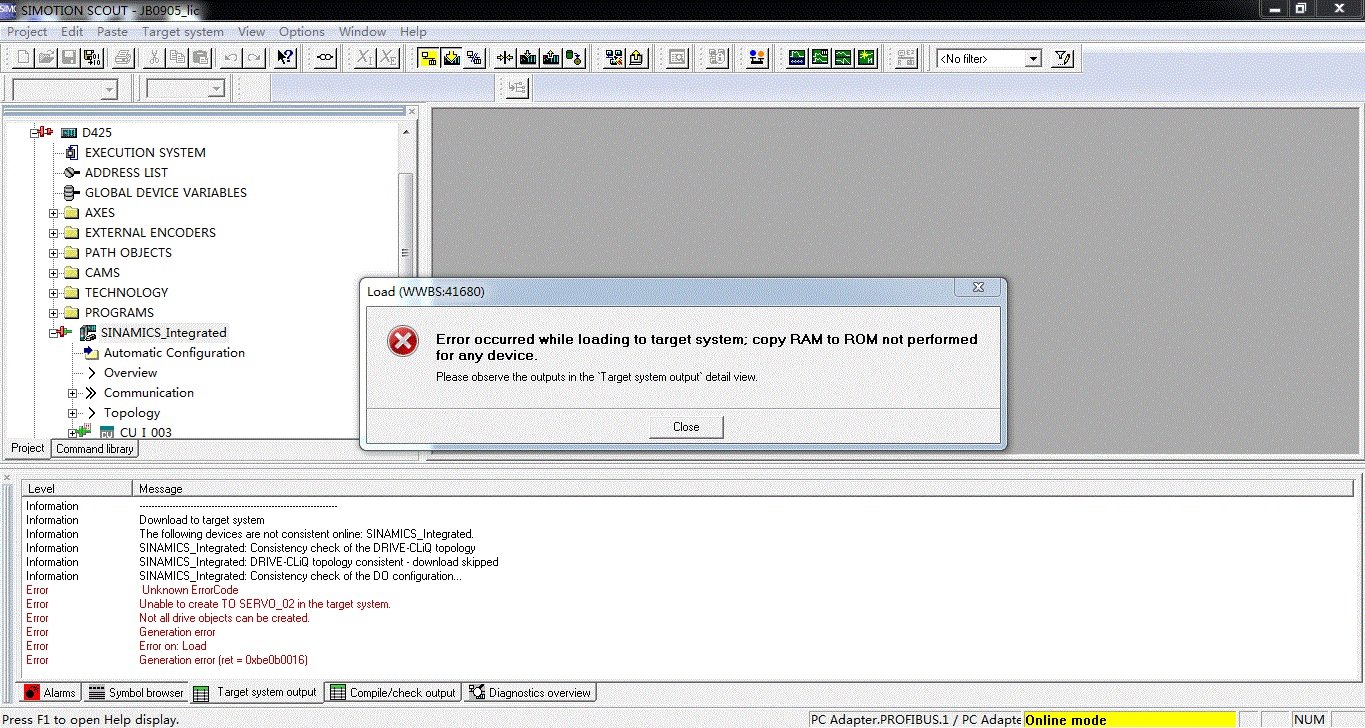Expand the CAMS folder
The image size is (1365, 728).
(x=54, y=273)
